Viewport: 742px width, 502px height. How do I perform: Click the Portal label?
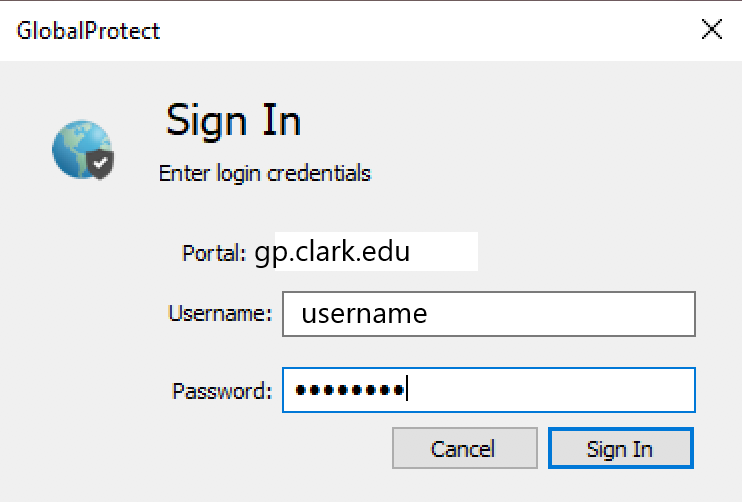pos(214,253)
